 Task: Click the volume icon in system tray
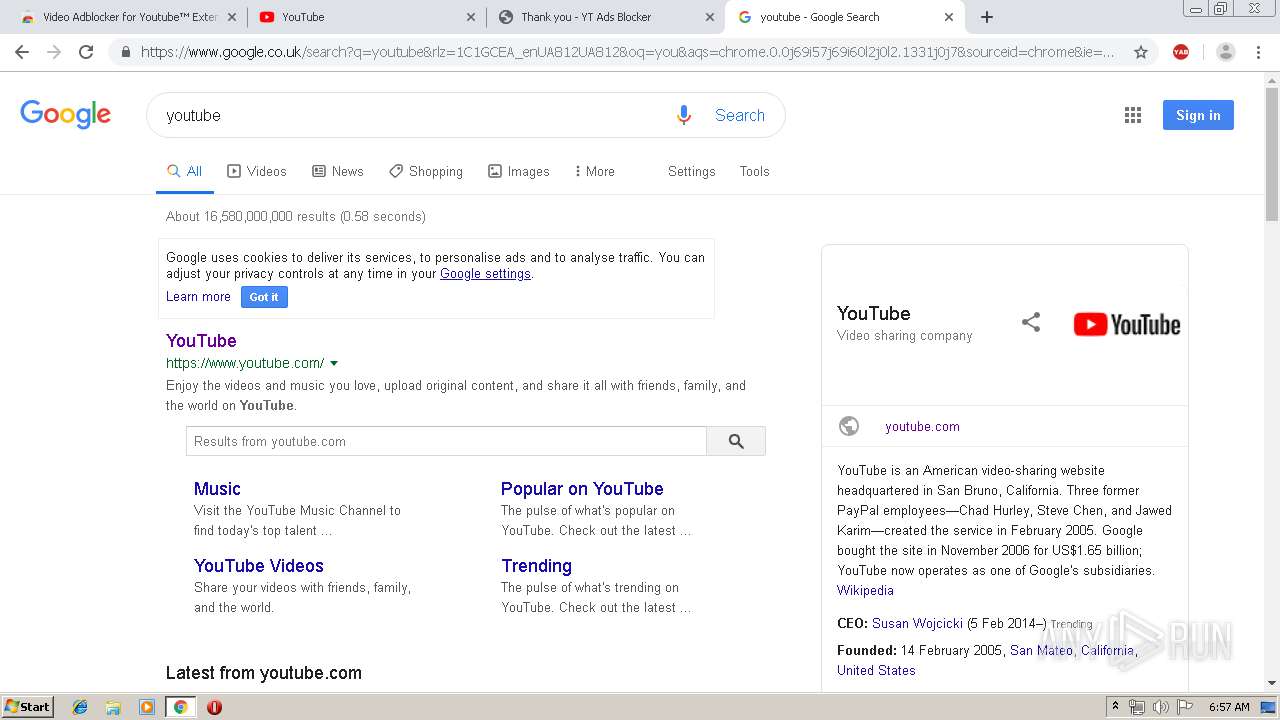point(1160,707)
